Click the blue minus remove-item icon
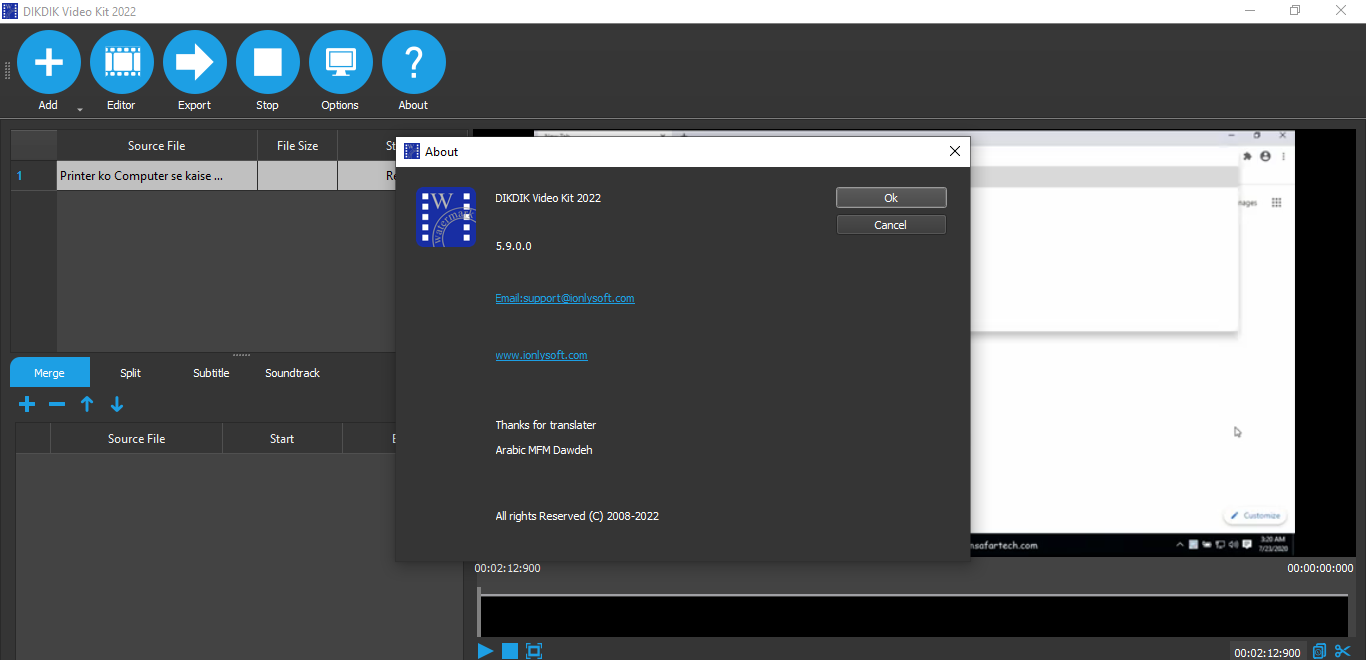 [57, 404]
